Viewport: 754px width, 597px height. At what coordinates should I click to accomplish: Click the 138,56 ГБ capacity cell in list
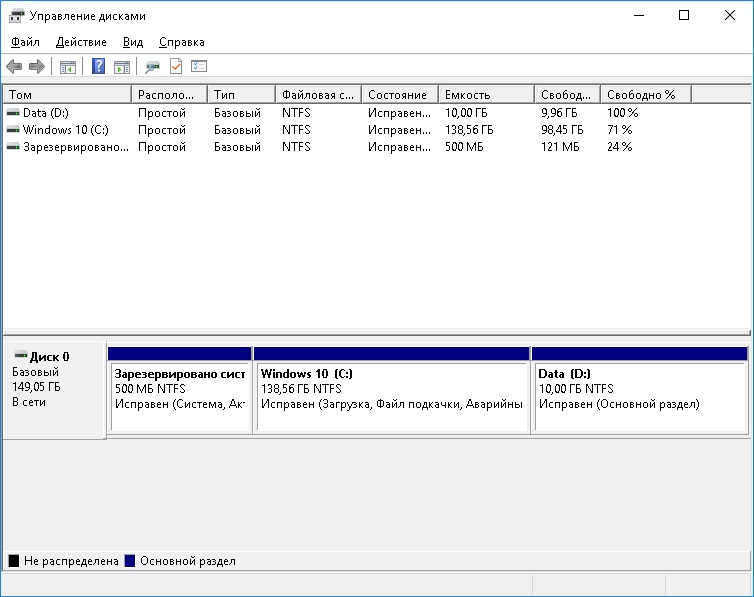(469, 130)
